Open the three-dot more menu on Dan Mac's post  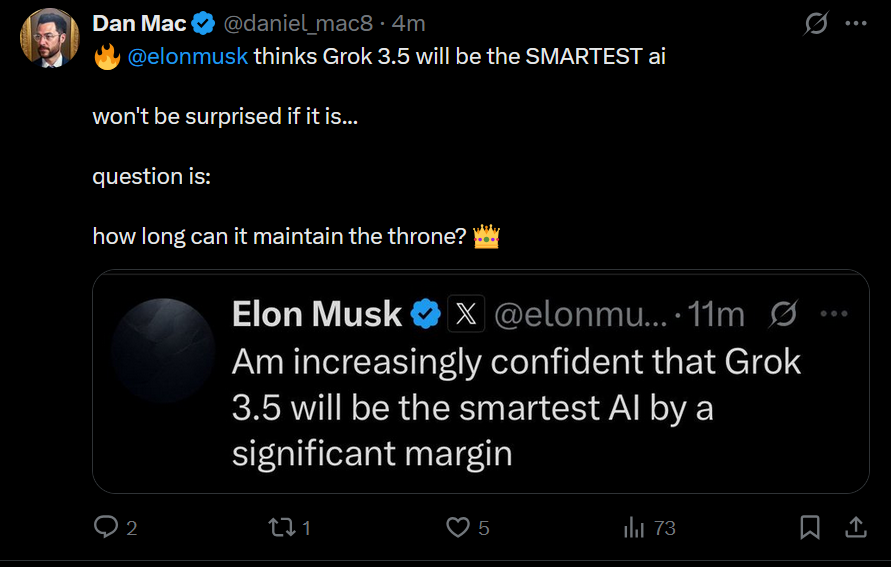pyautogui.click(x=856, y=24)
